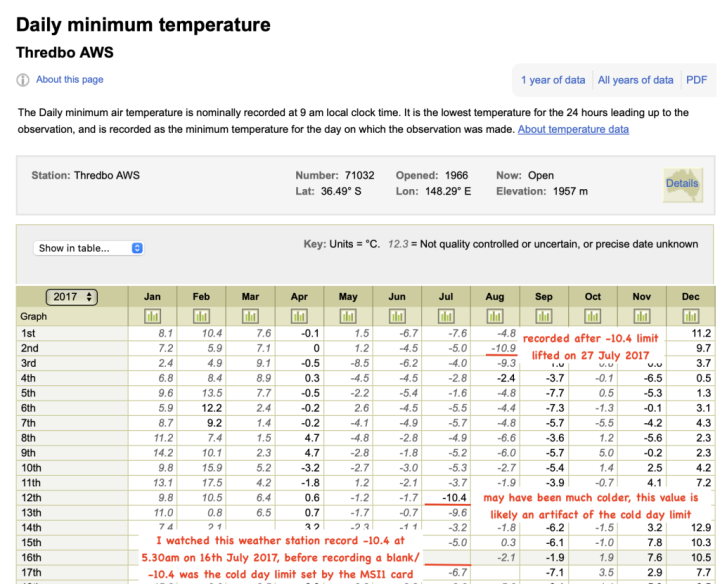Open the September graph icon
This screenshot has height=584, width=720.
click(544, 316)
